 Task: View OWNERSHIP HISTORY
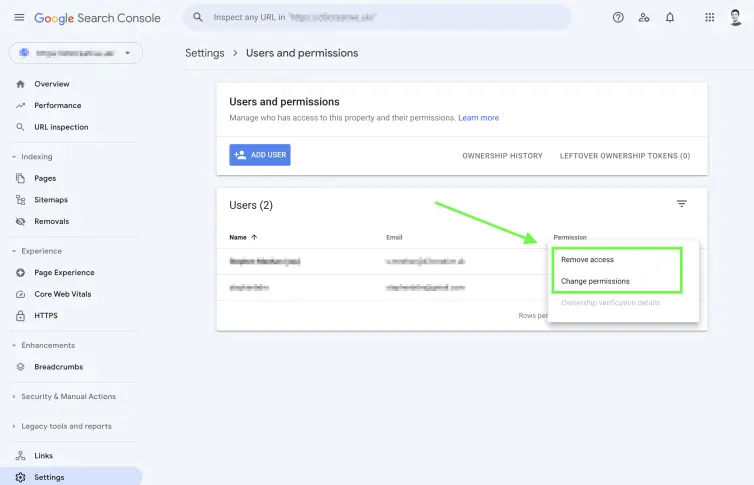click(x=502, y=156)
